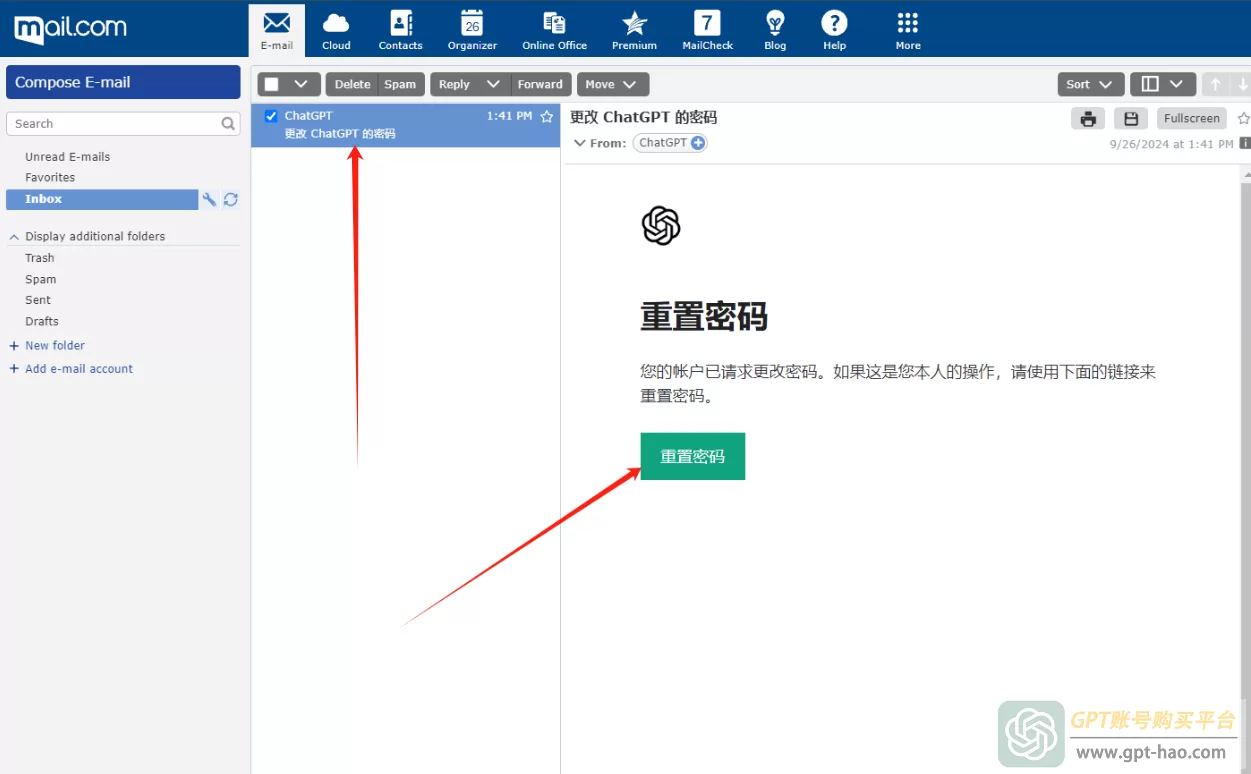Uncheck the ChatGPT email checkbox
The image size is (1251, 774).
[271, 116]
